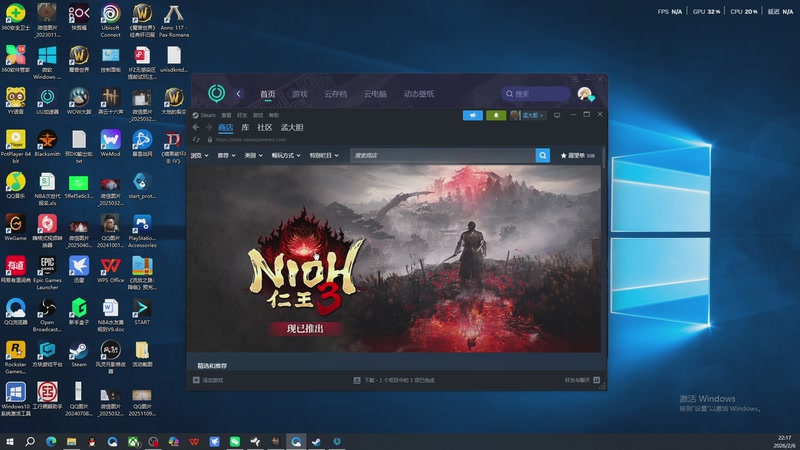Select the Ubisoft Connect desktop icon
Viewport: 800px width, 450px height.
coord(110,20)
